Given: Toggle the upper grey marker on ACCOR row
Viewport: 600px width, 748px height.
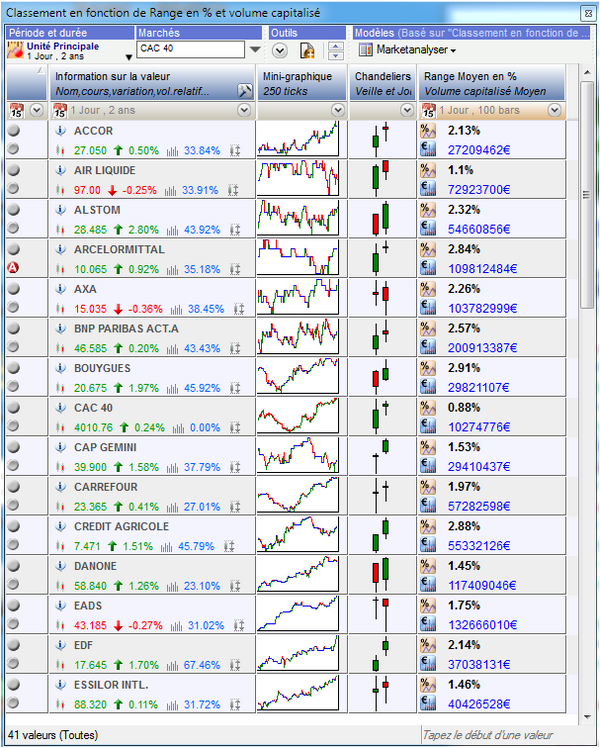Looking at the screenshot, I should pos(13,130).
